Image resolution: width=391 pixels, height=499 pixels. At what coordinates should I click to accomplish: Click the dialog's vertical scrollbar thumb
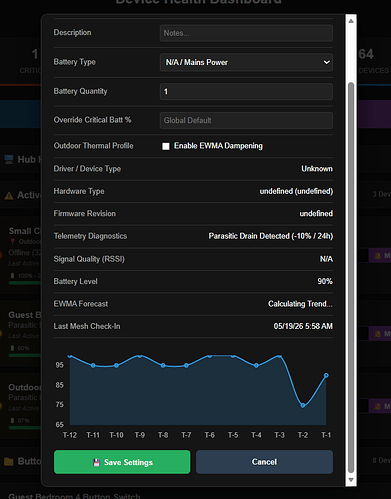(351, 277)
